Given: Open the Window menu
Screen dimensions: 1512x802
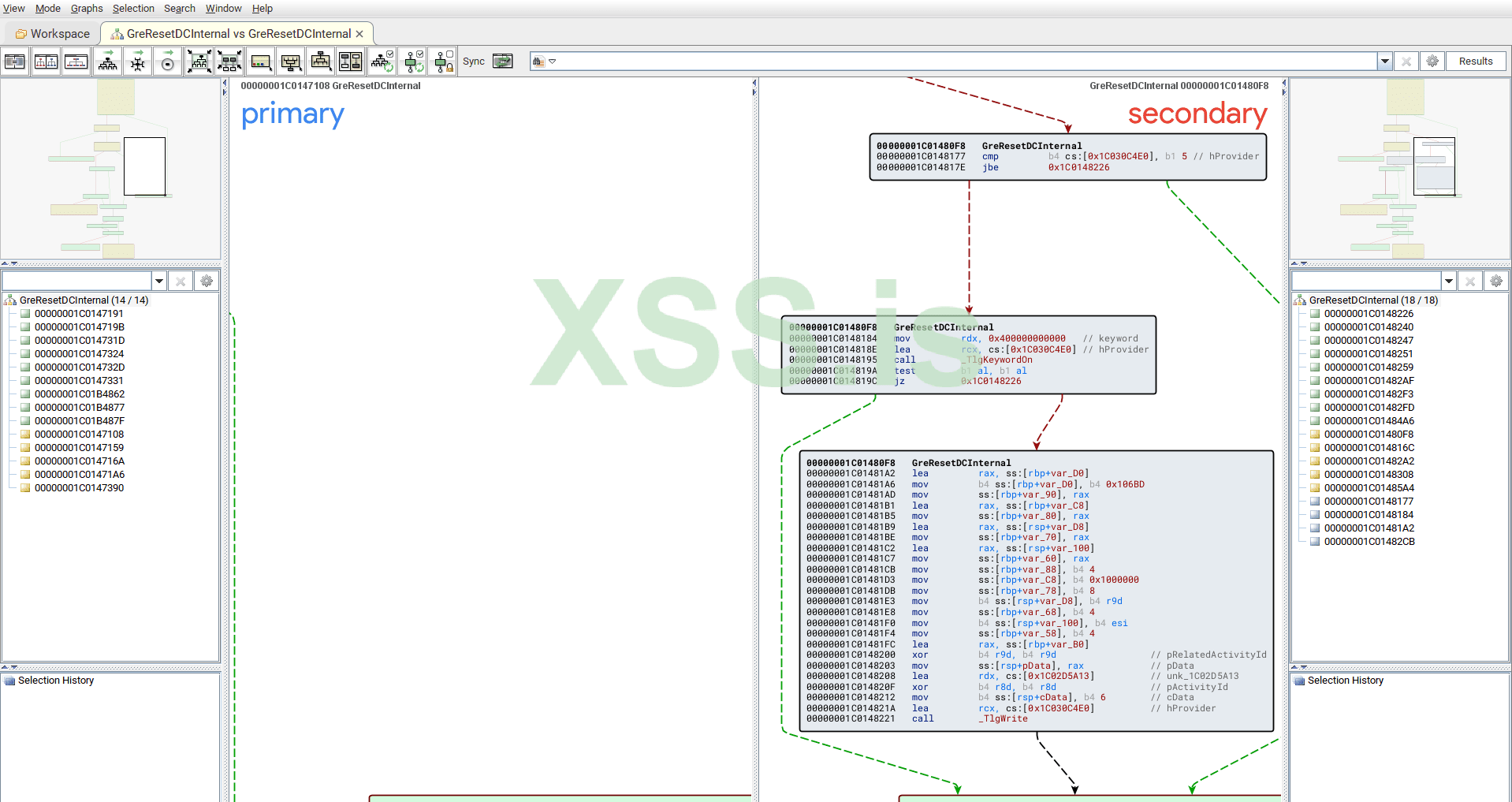Looking at the screenshot, I should click(224, 9).
